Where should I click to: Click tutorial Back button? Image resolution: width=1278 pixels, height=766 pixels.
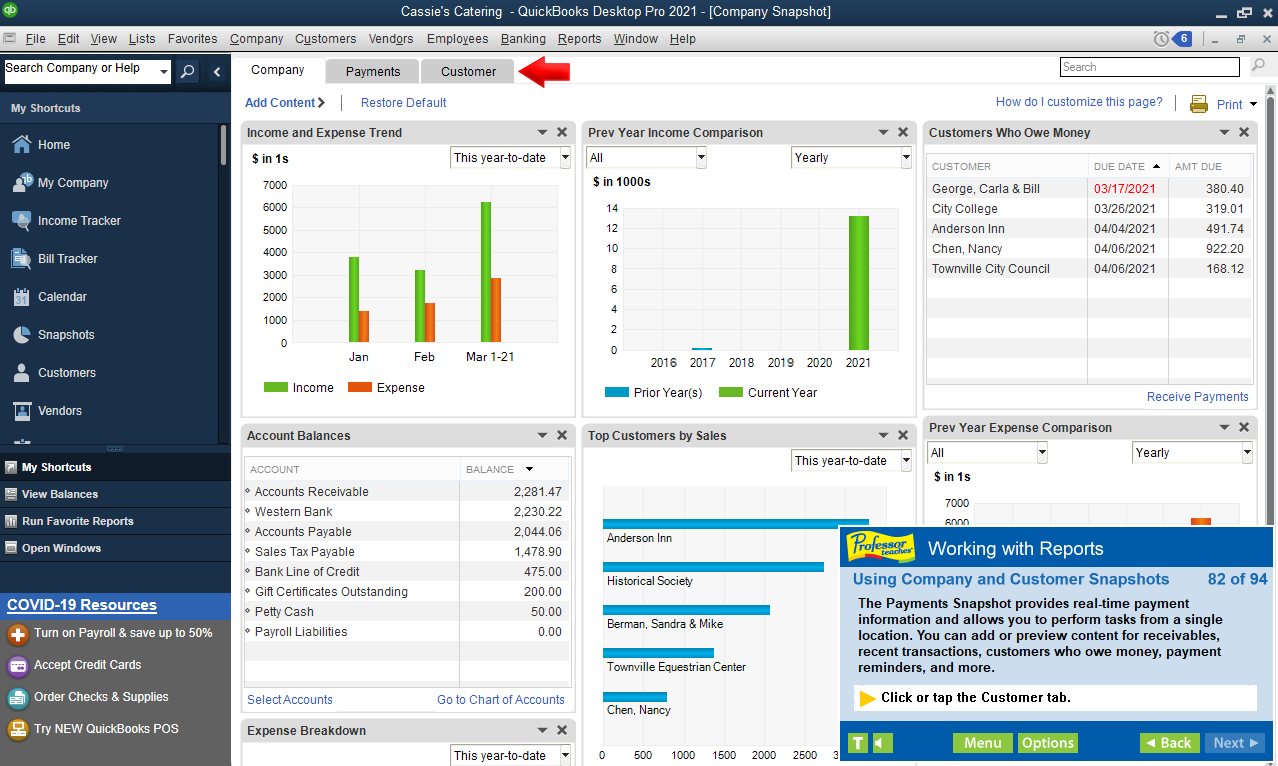[1169, 743]
